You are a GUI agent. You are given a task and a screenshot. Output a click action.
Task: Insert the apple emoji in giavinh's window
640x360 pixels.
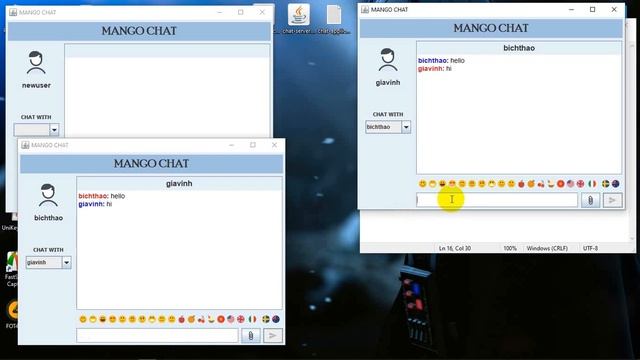tap(521, 184)
